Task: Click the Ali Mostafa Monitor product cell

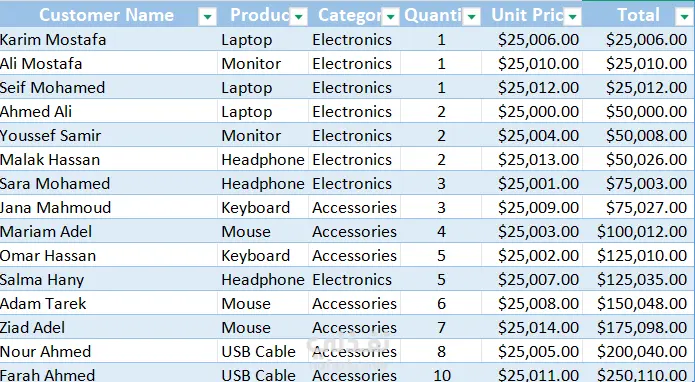Action: tap(263, 63)
